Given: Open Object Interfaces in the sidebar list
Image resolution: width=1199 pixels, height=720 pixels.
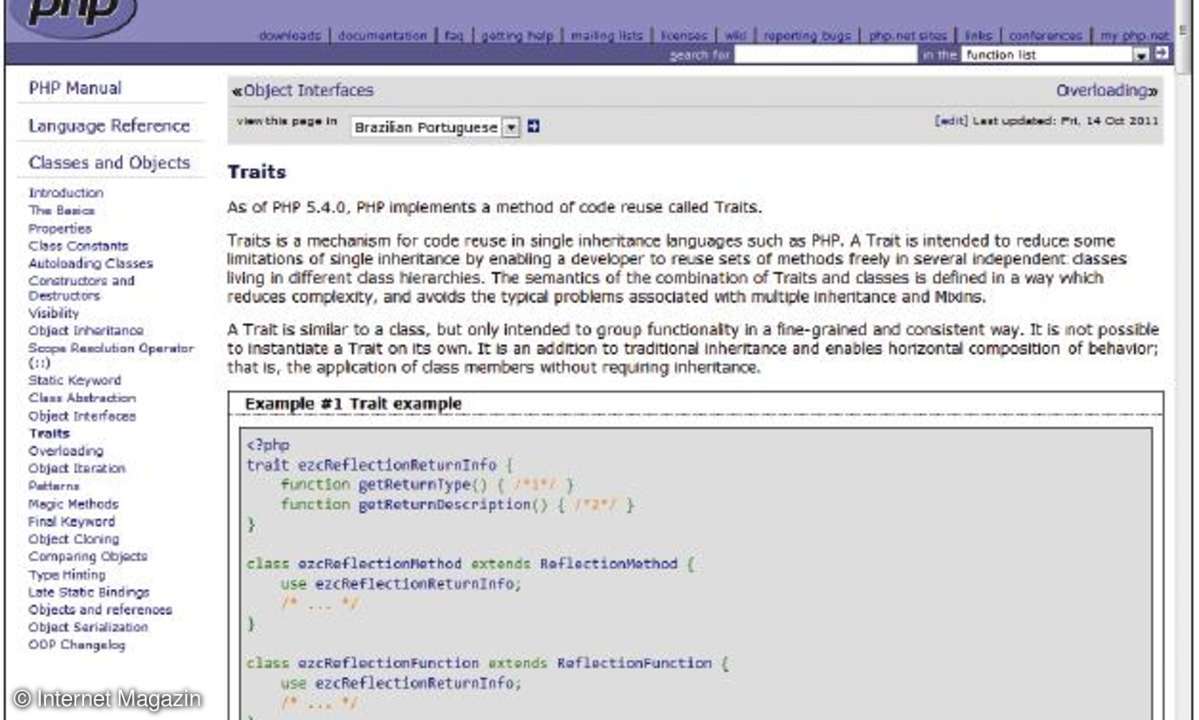Looking at the screenshot, I should click(82, 417).
